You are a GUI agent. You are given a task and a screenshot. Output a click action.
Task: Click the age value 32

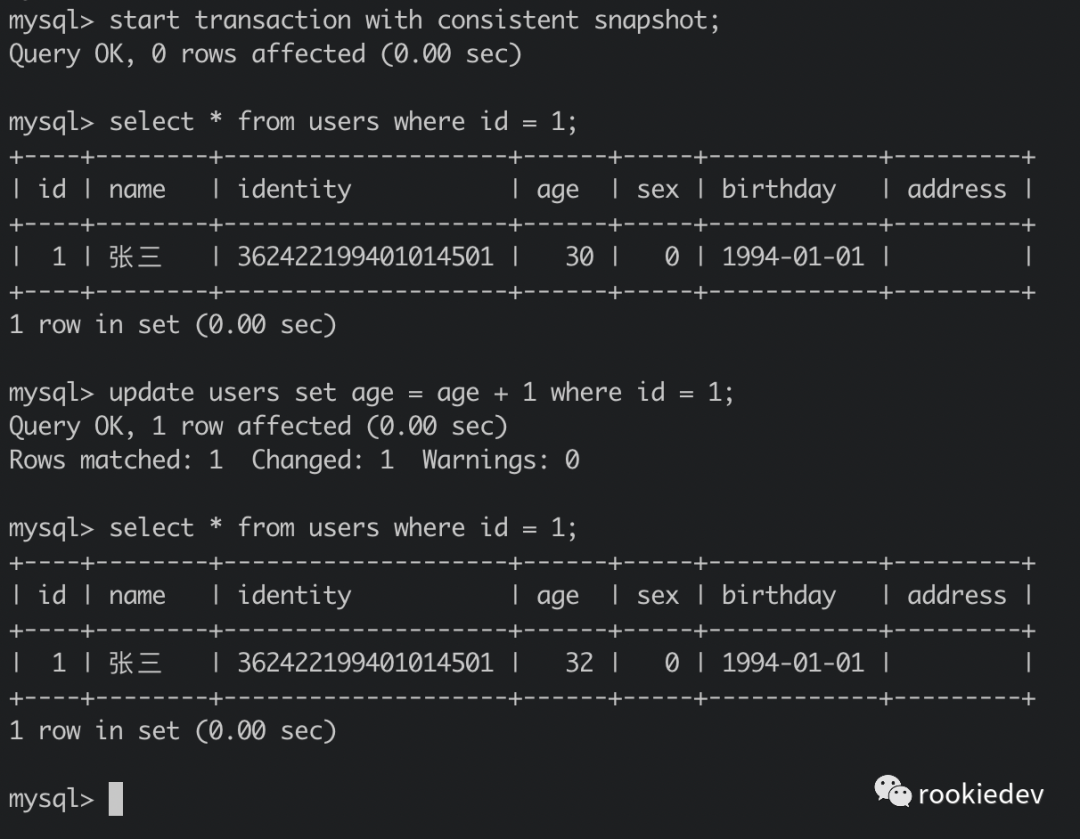point(579,662)
